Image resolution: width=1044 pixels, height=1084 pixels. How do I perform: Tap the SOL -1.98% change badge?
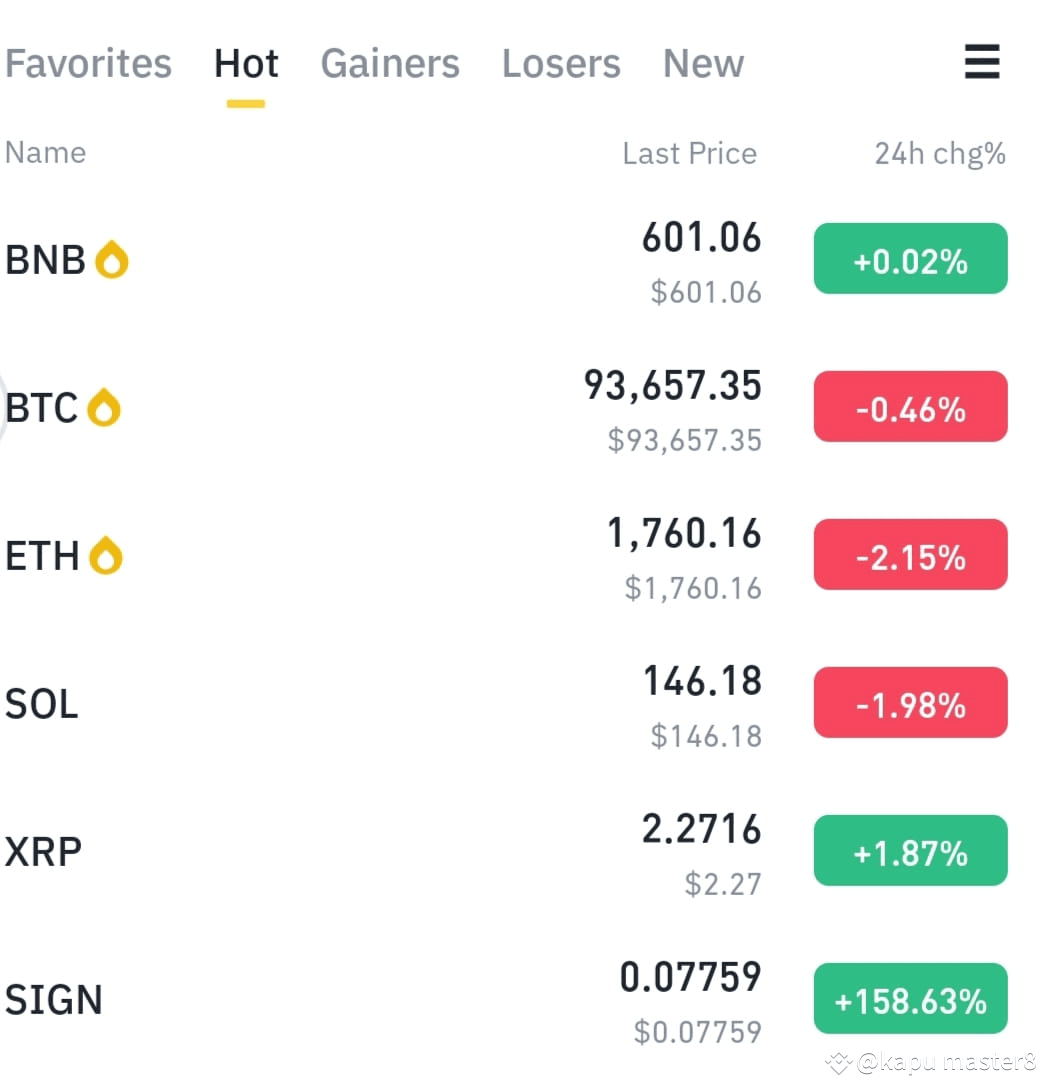[911, 702]
